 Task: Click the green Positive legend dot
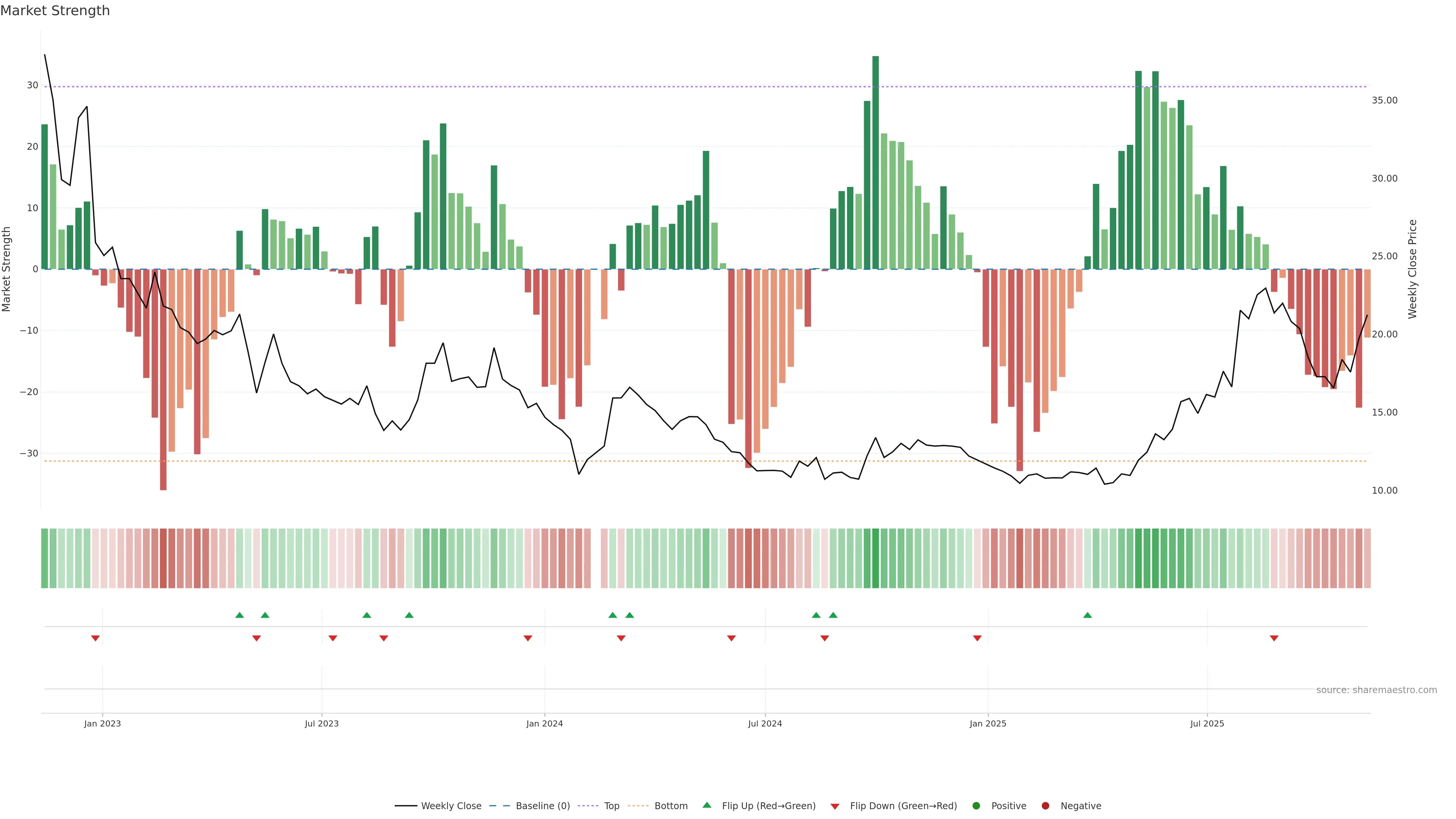976,805
